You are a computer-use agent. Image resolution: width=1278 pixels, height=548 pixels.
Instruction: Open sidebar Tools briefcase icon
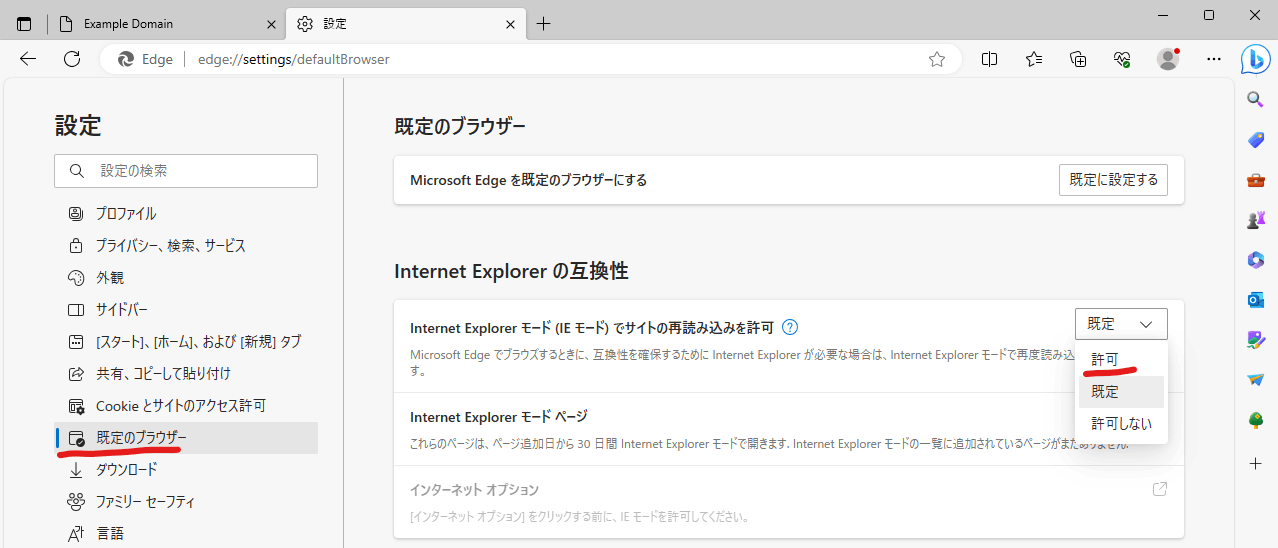1256,180
